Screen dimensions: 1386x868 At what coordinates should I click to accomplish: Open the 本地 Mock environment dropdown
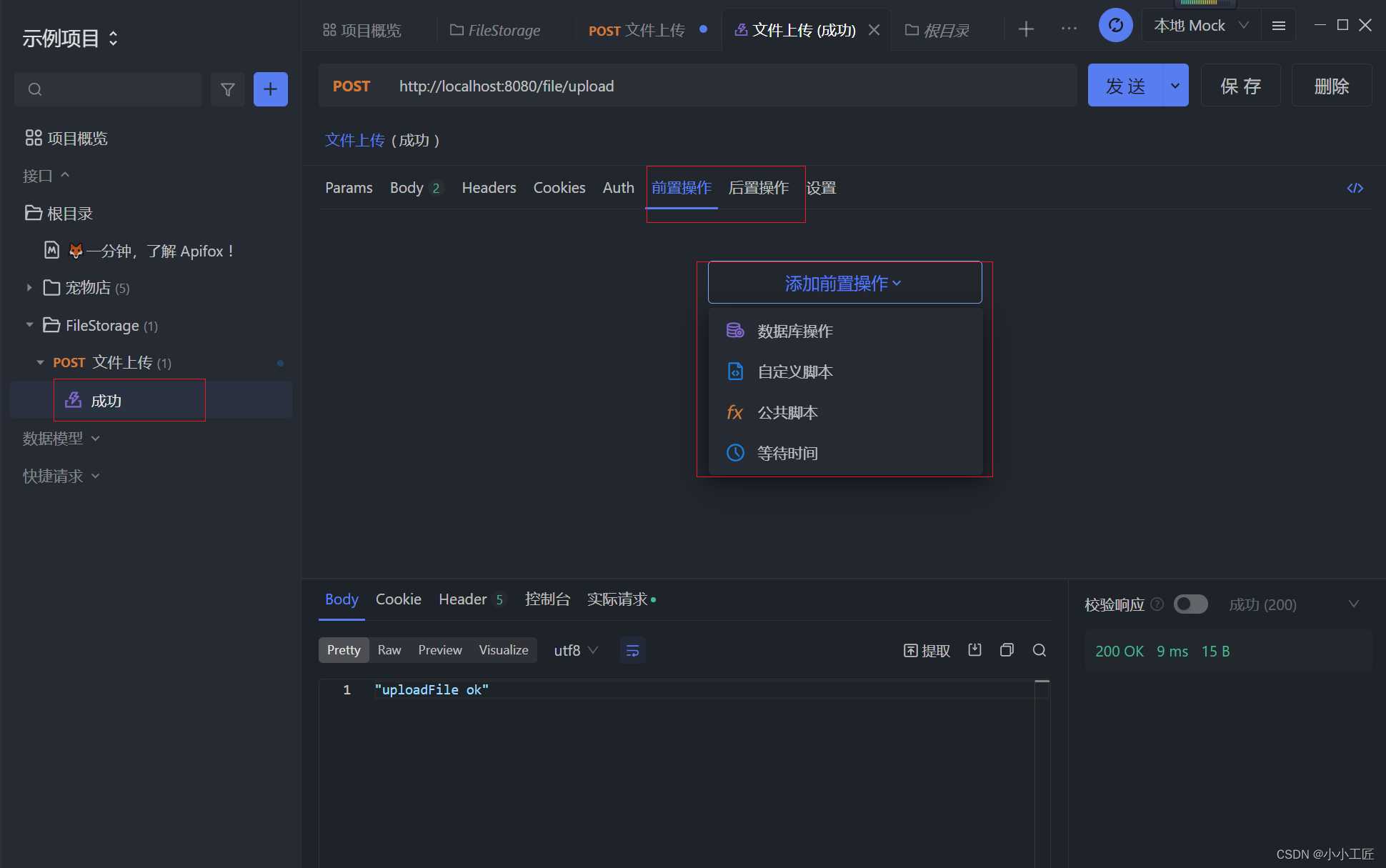1201,26
